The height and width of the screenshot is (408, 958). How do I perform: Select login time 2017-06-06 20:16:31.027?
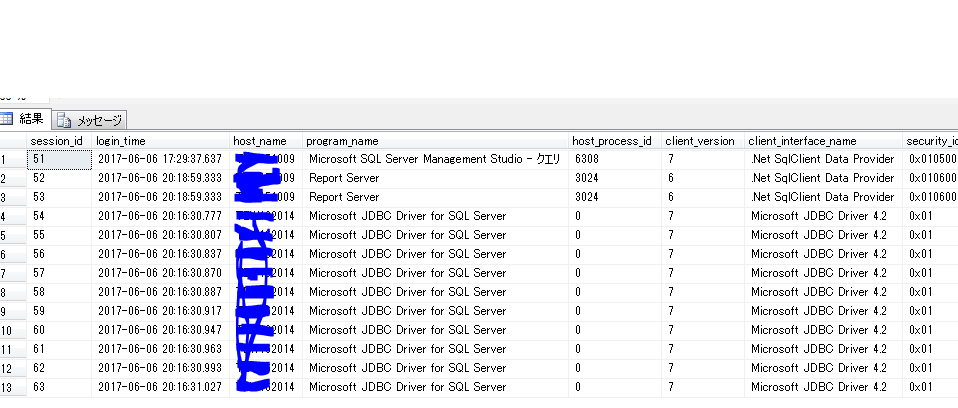[x=161, y=387]
